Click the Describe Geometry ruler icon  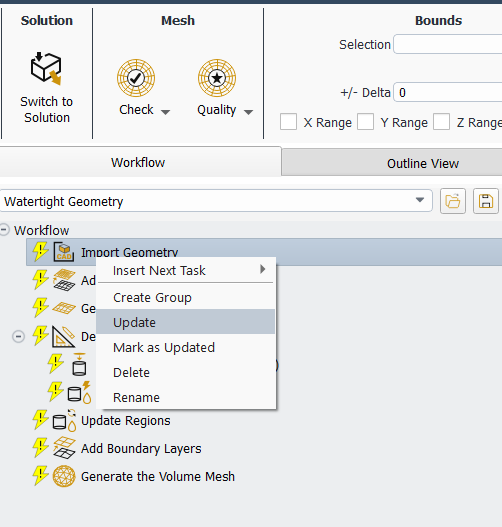tap(64, 336)
